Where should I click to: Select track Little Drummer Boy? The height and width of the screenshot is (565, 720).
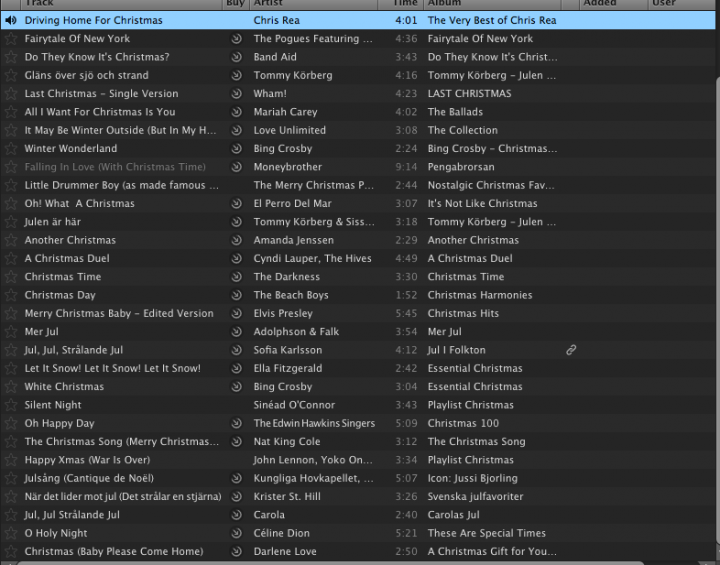[x=122, y=185]
